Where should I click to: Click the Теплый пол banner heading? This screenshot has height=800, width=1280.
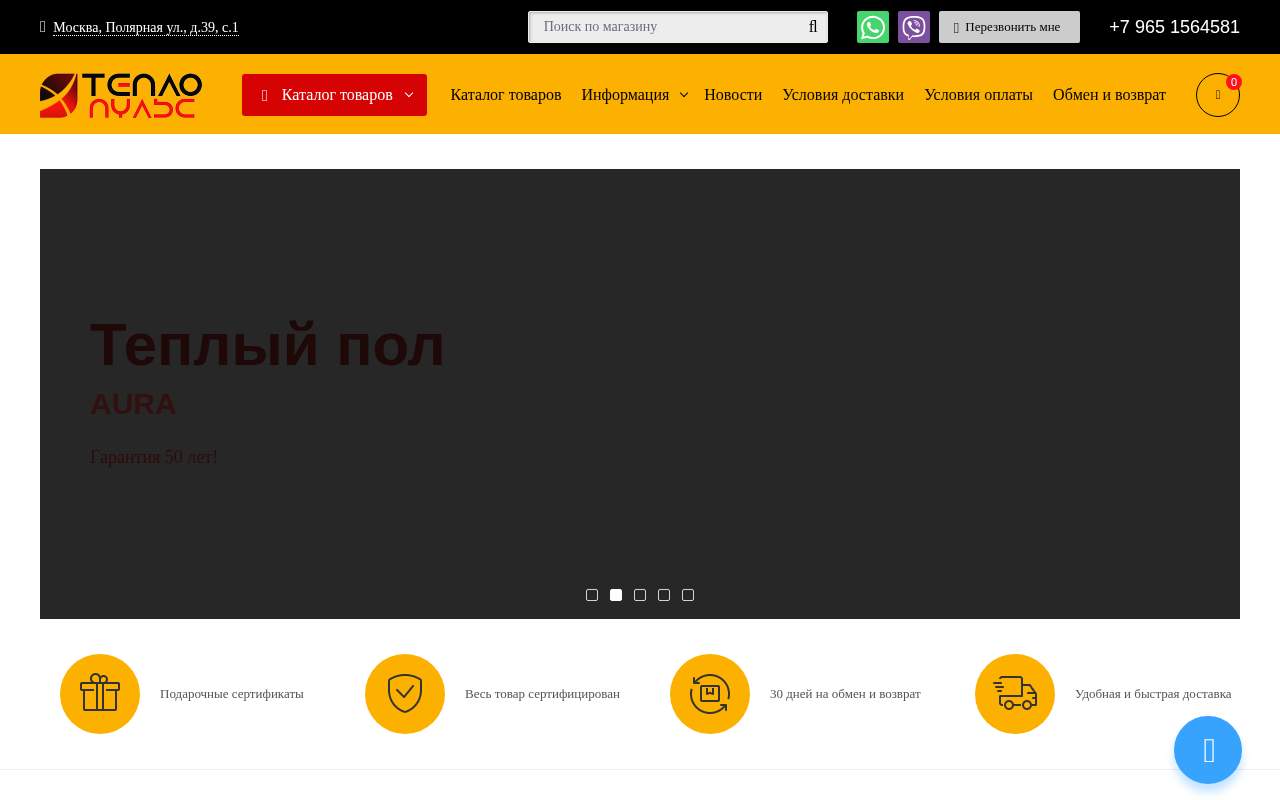tap(267, 345)
